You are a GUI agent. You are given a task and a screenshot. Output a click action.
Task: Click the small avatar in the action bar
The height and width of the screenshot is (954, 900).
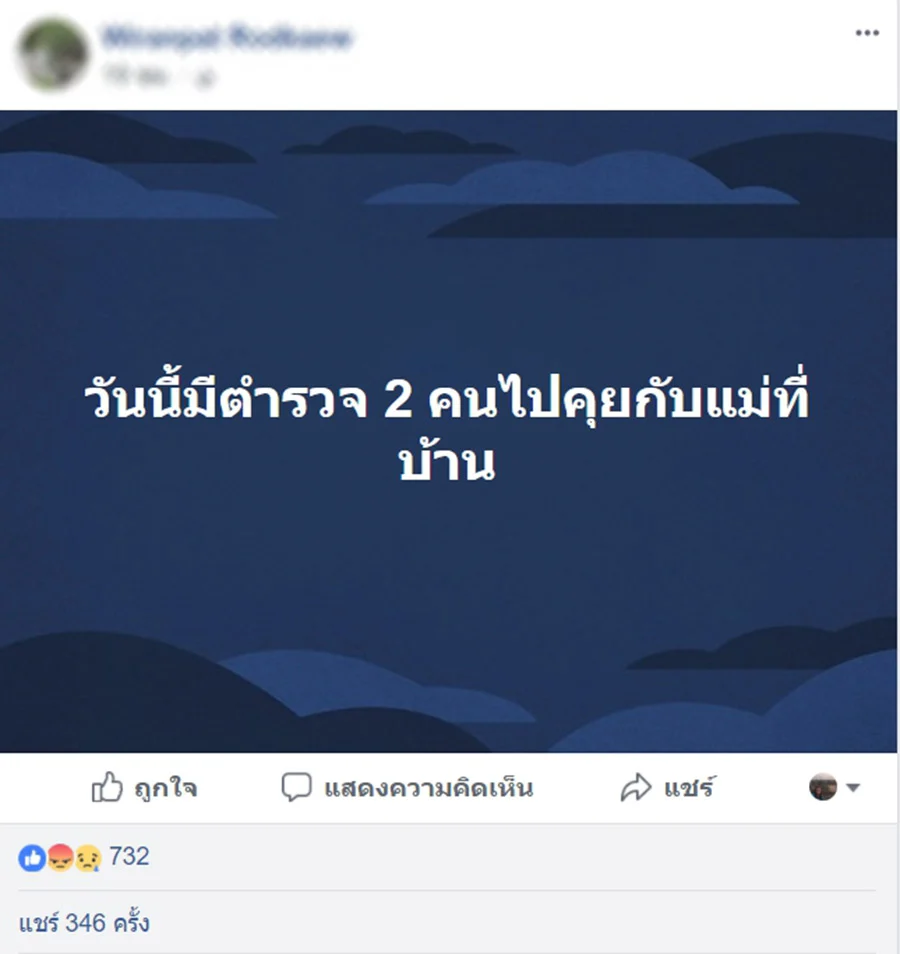pos(823,787)
